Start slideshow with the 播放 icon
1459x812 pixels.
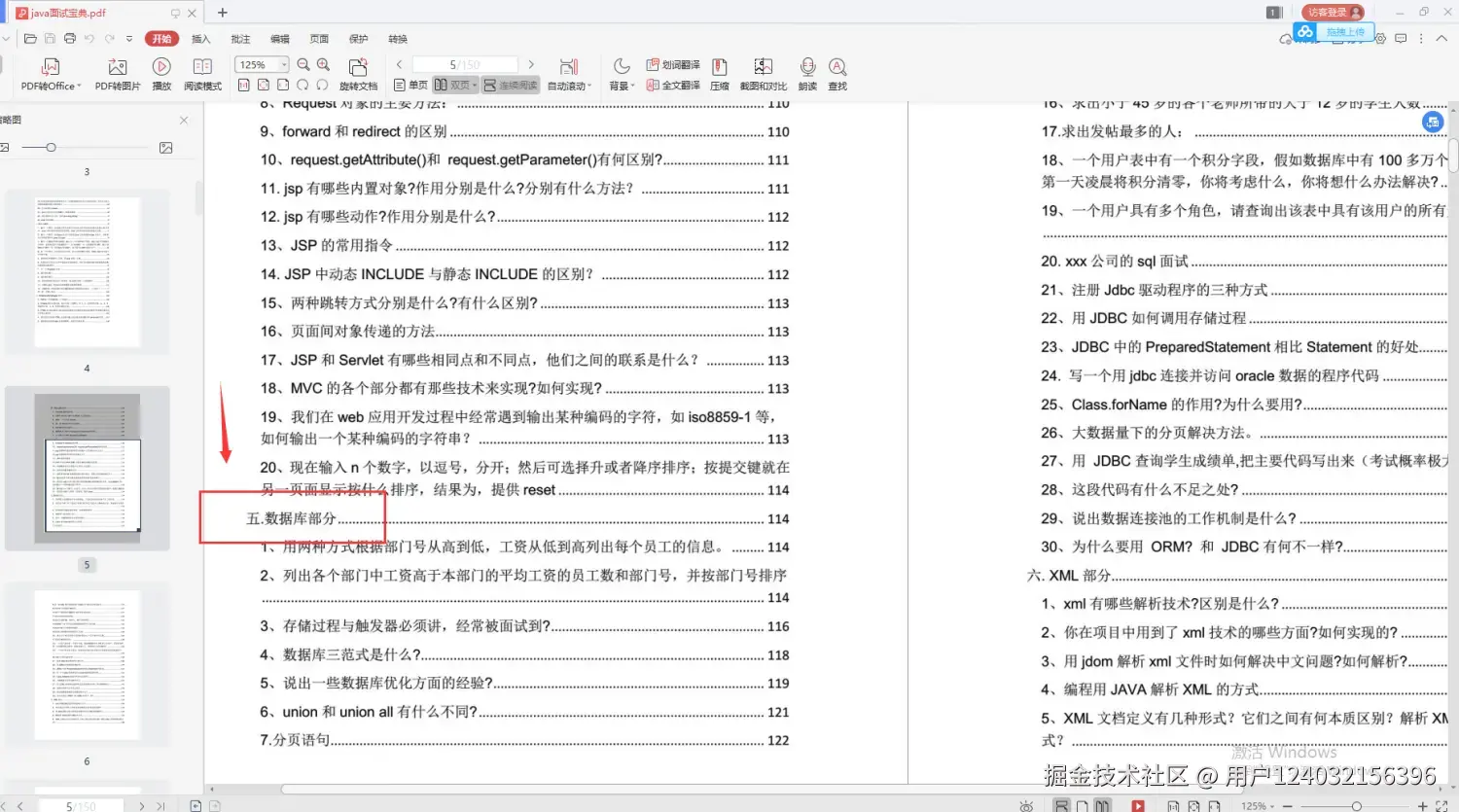pos(161,74)
